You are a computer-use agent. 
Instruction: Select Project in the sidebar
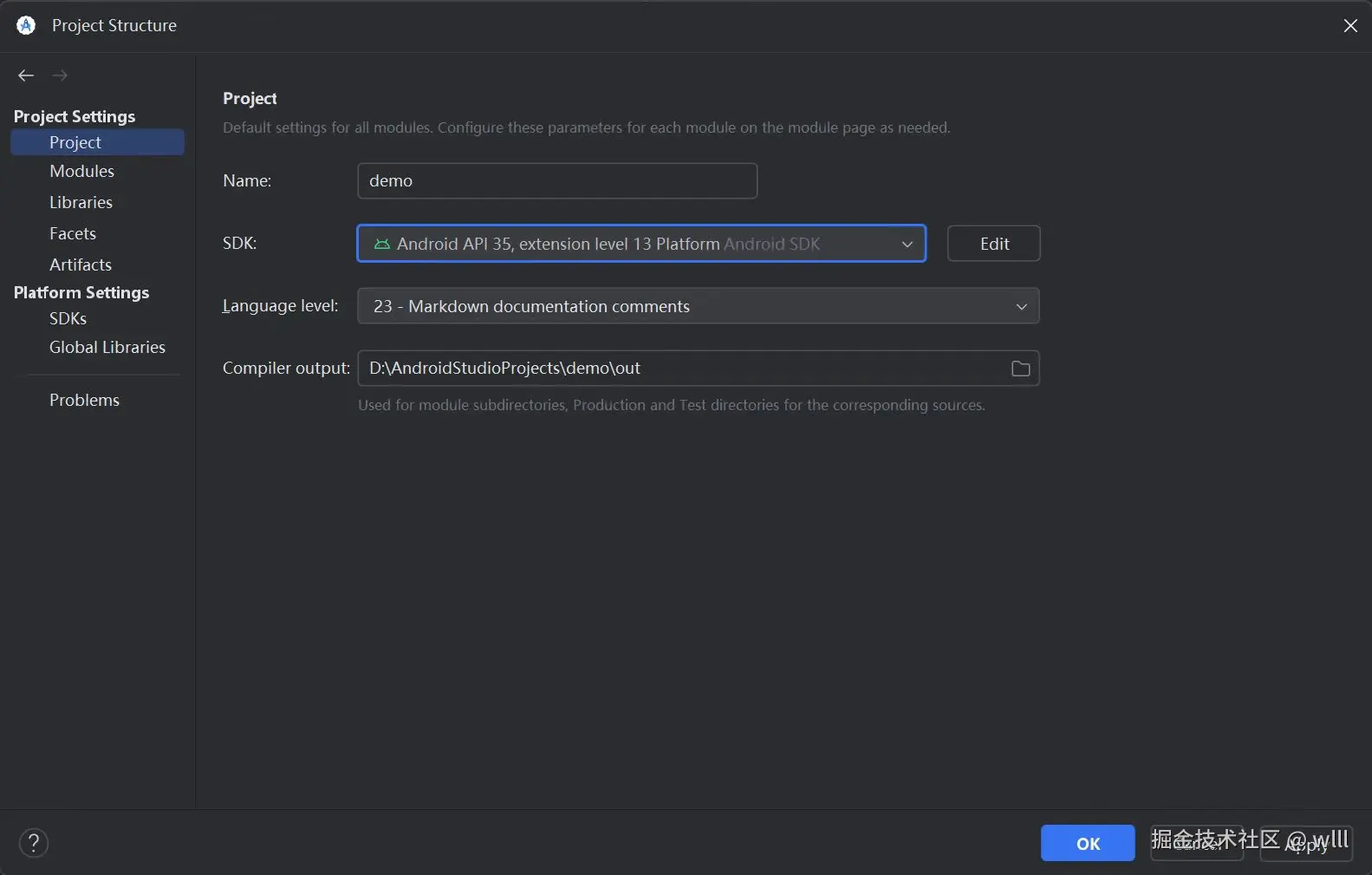click(x=75, y=142)
